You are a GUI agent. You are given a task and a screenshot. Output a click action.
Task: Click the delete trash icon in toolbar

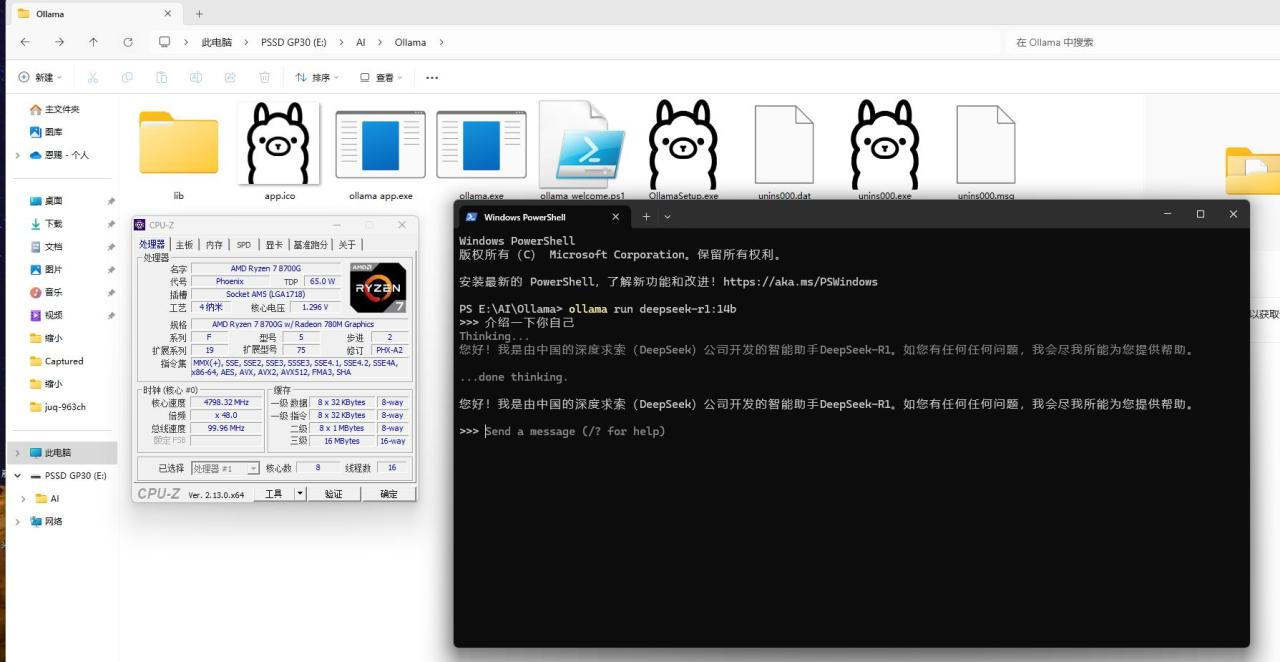point(265,77)
